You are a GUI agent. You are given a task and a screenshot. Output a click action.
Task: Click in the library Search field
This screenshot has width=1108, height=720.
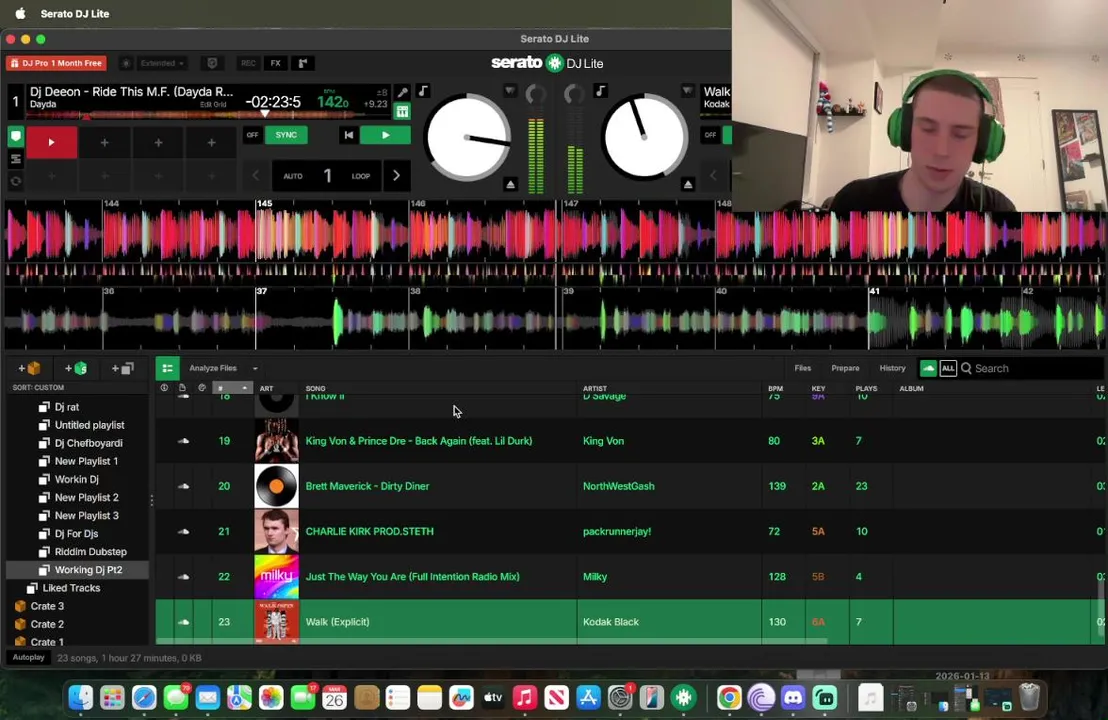tap(1030, 368)
